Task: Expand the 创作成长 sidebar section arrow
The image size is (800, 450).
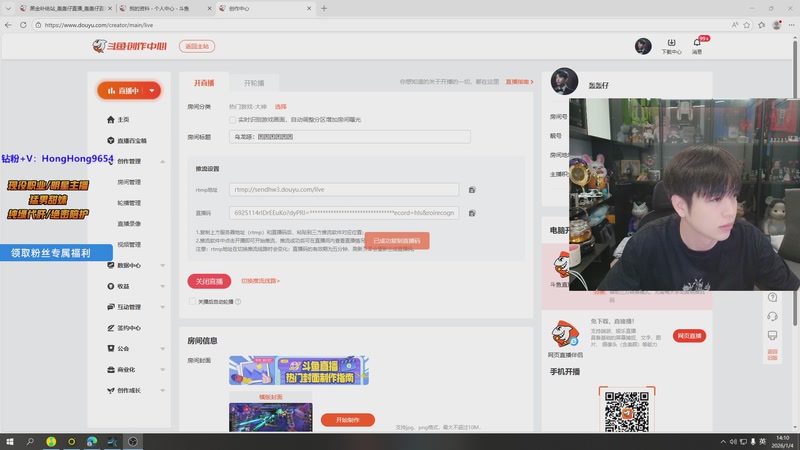Action: coord(163,390)
